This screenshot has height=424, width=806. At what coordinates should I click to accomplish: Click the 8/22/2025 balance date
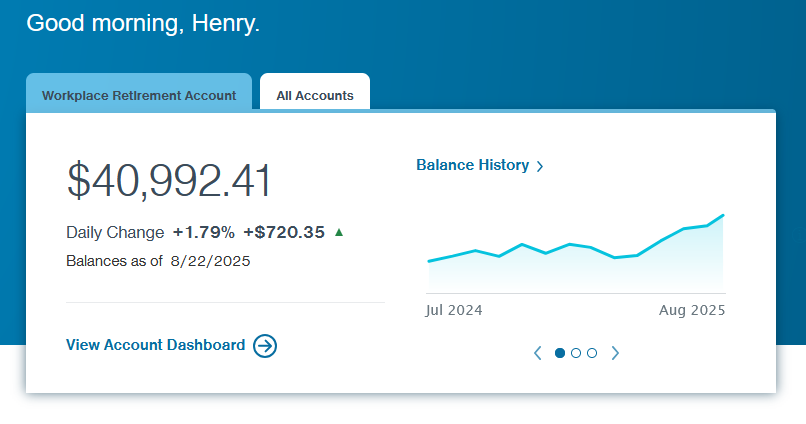tap(210, 261)
